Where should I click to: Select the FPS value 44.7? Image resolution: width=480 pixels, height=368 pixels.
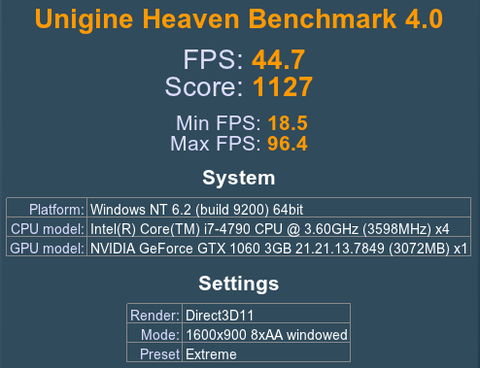(278, 59)
